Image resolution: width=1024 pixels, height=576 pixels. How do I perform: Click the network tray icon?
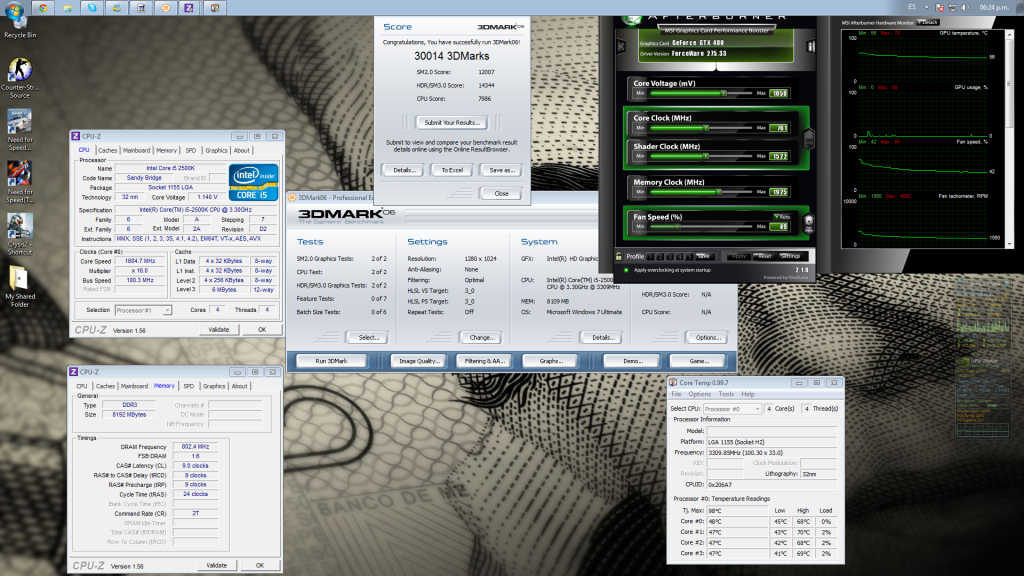[952, 8]
